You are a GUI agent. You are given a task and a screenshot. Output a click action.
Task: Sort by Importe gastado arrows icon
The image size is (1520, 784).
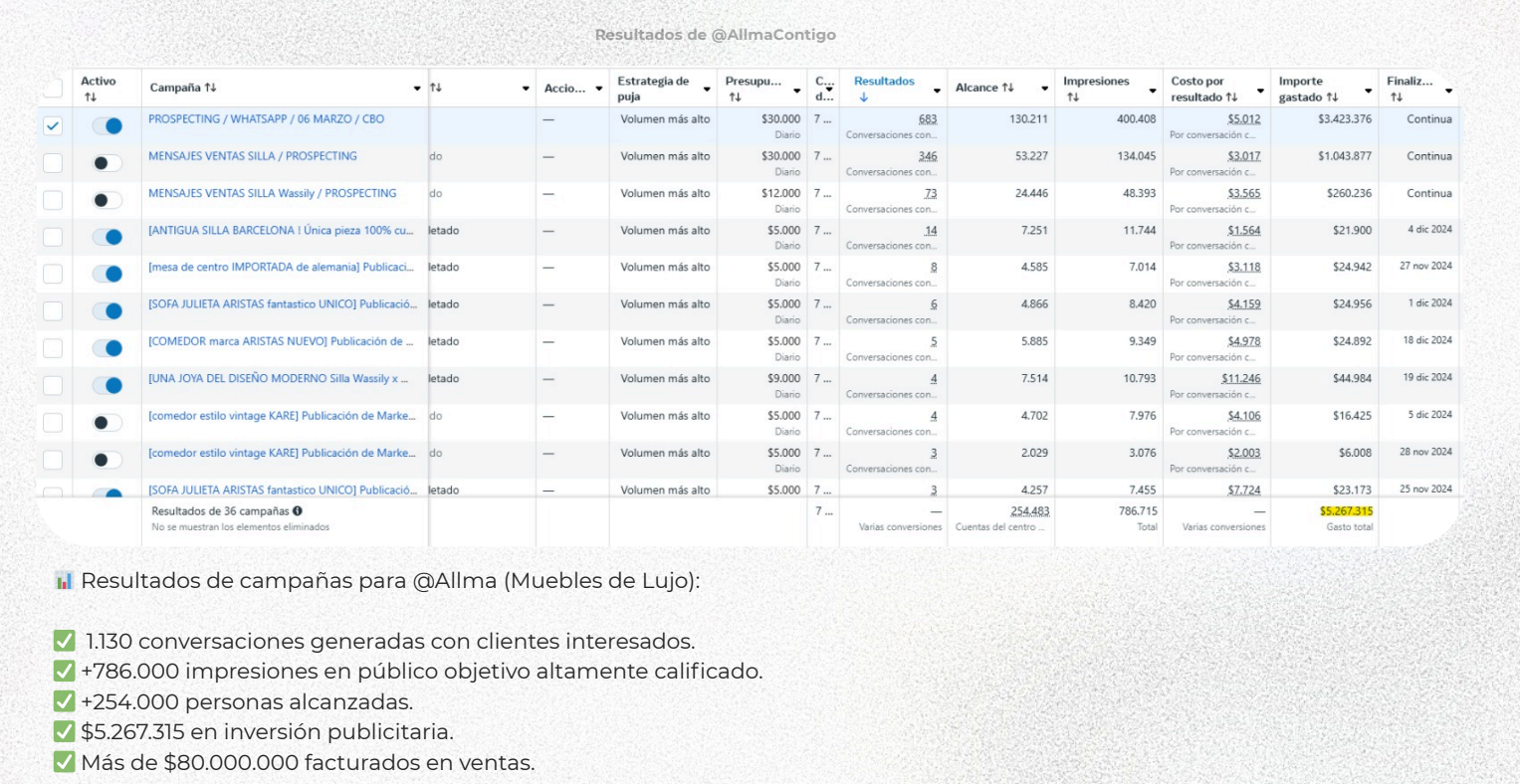point(1332,98)
